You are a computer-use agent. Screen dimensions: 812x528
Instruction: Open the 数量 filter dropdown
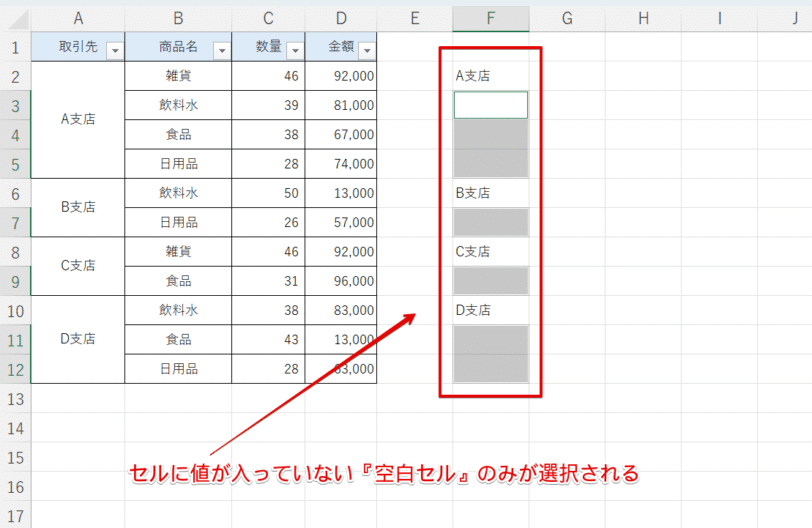click(x=295, y=51)
